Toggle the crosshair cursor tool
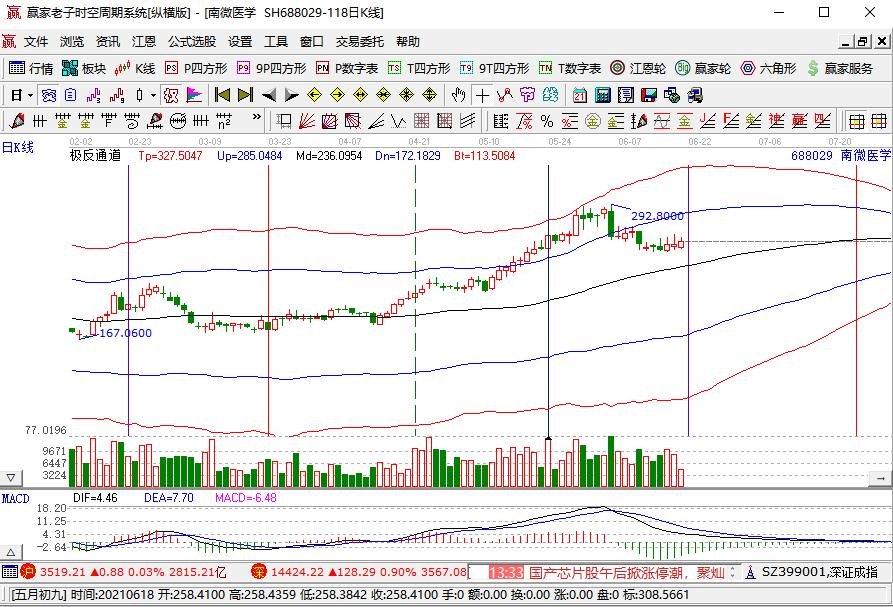Image resolution: width=893 pixels, height=607 pixels. click(x=482, y=95)
